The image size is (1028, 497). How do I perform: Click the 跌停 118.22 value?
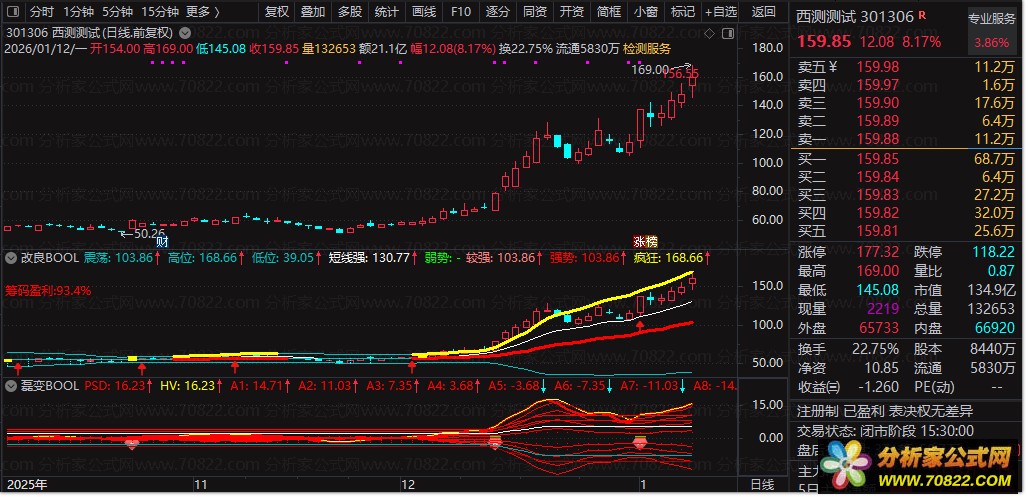994,253
